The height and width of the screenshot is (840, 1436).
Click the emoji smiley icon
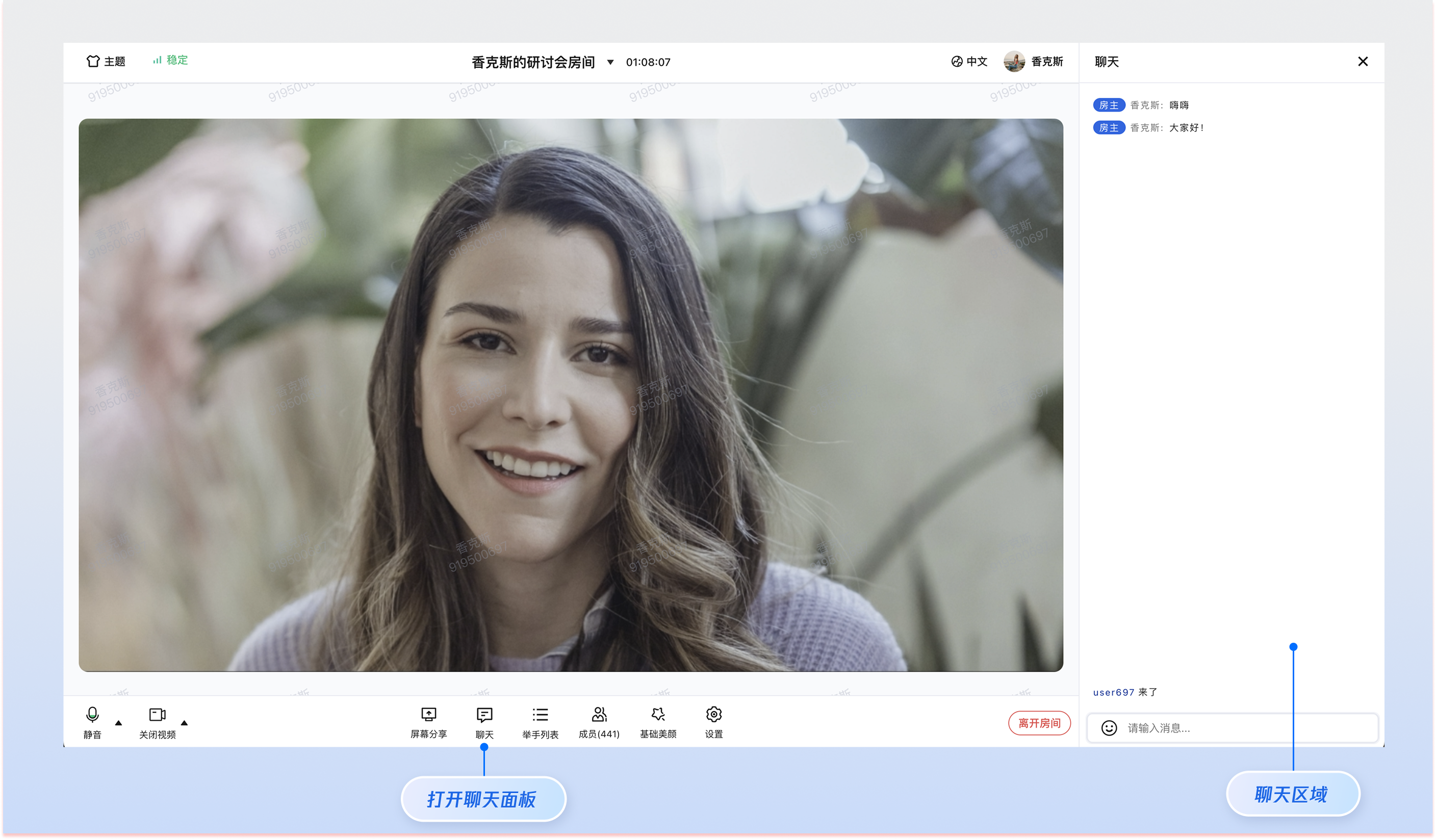[x=1109, y=728]
